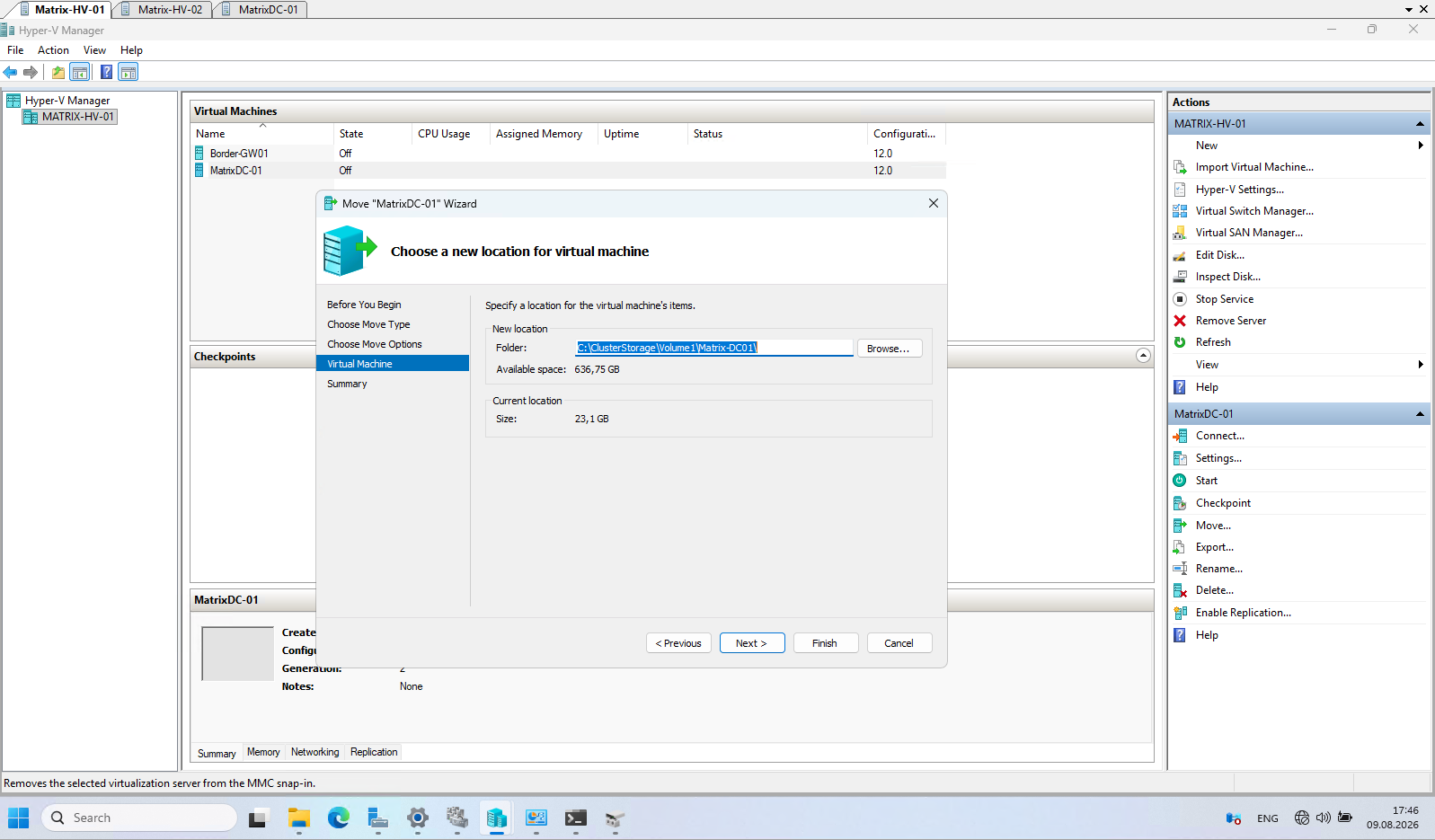Click Export action for MatrixDC-01
Viewport: 1435px width, 840px height.
(x=1214, y=547)
